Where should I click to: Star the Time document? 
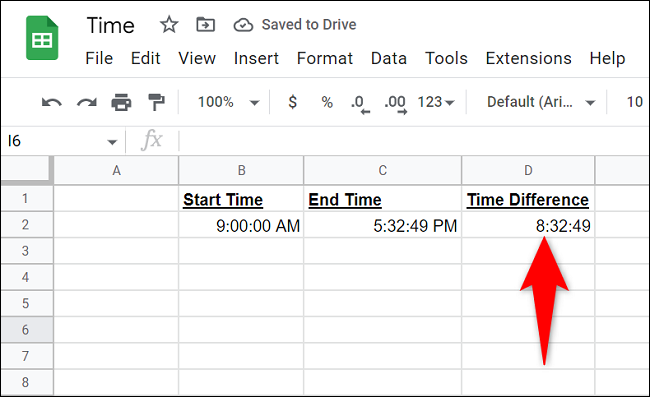pos(169,25)
